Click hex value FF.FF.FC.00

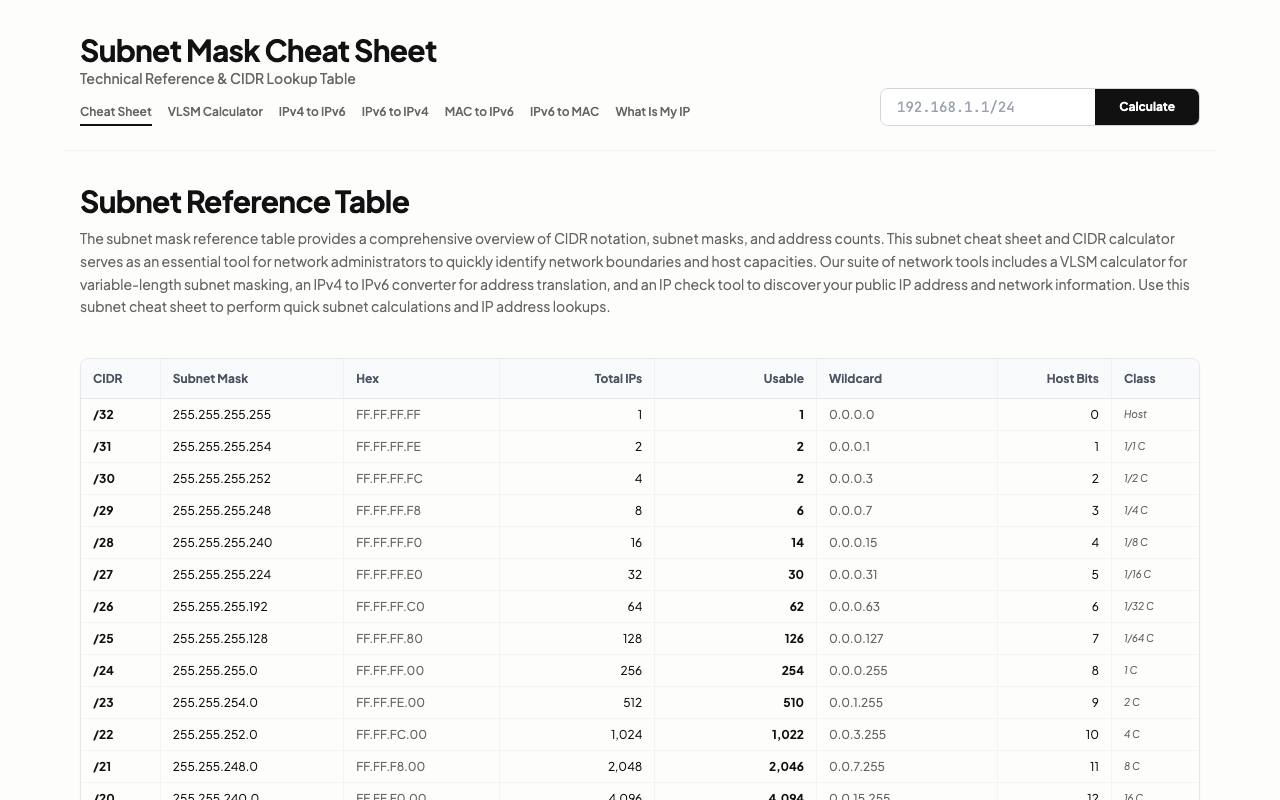(x=391, y=735)
